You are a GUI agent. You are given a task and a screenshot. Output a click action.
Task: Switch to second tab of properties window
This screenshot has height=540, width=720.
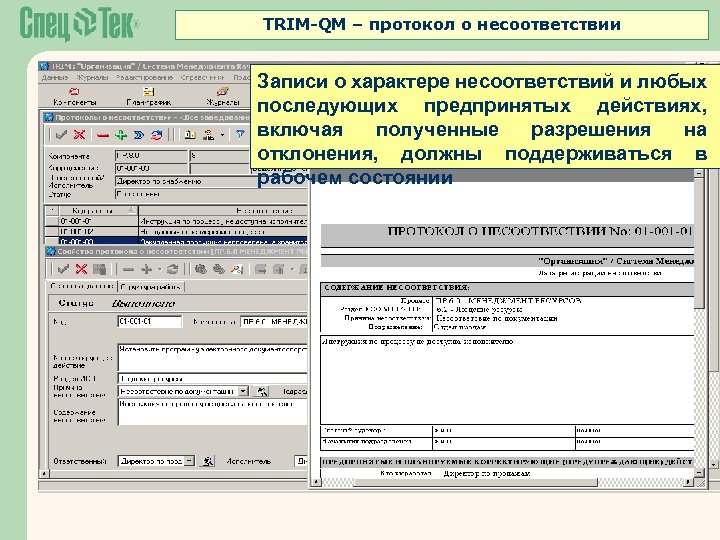[151, 287]
